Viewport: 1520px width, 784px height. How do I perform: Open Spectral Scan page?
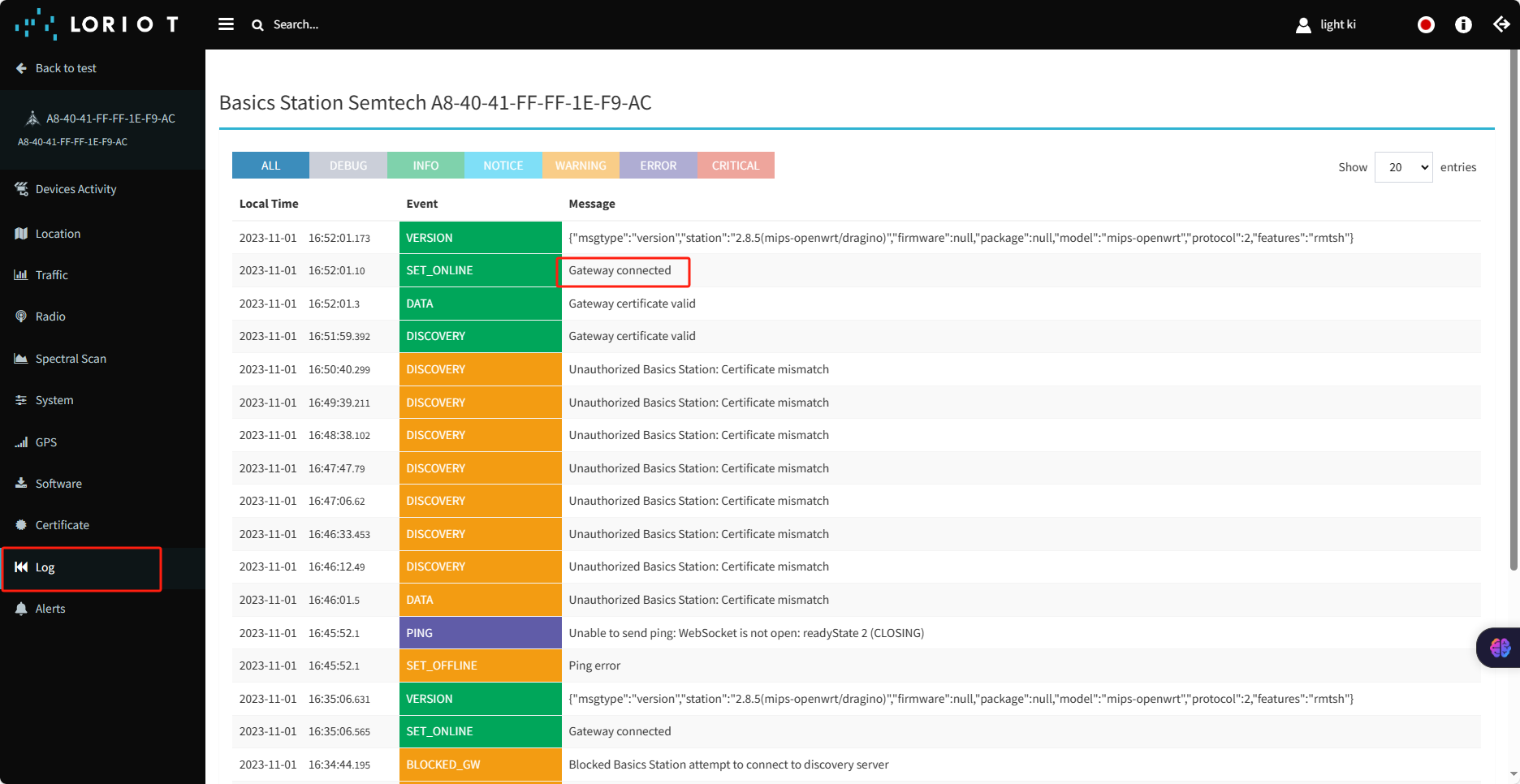coord(71,359)
